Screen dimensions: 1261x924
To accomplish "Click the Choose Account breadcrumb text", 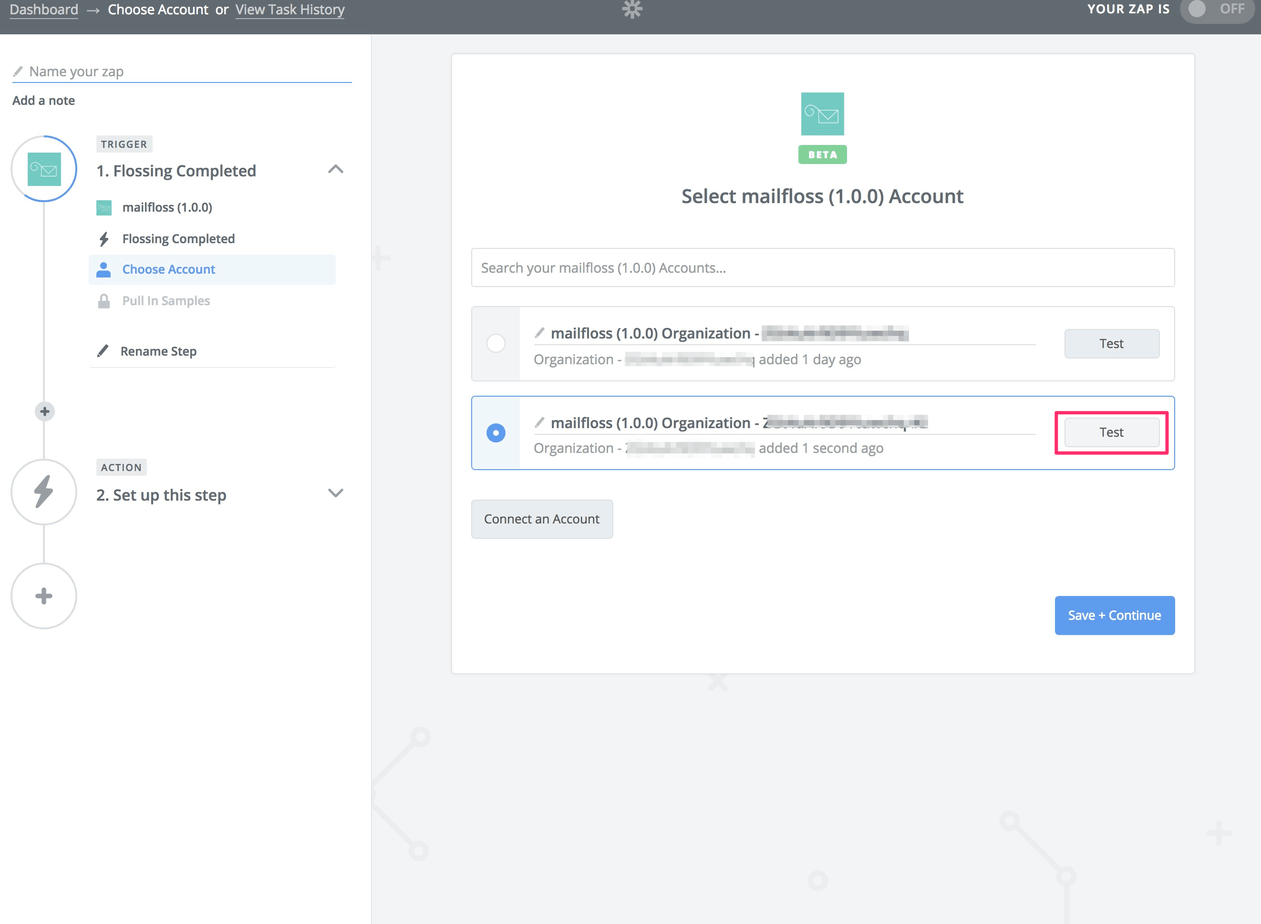I will [158, 10].
